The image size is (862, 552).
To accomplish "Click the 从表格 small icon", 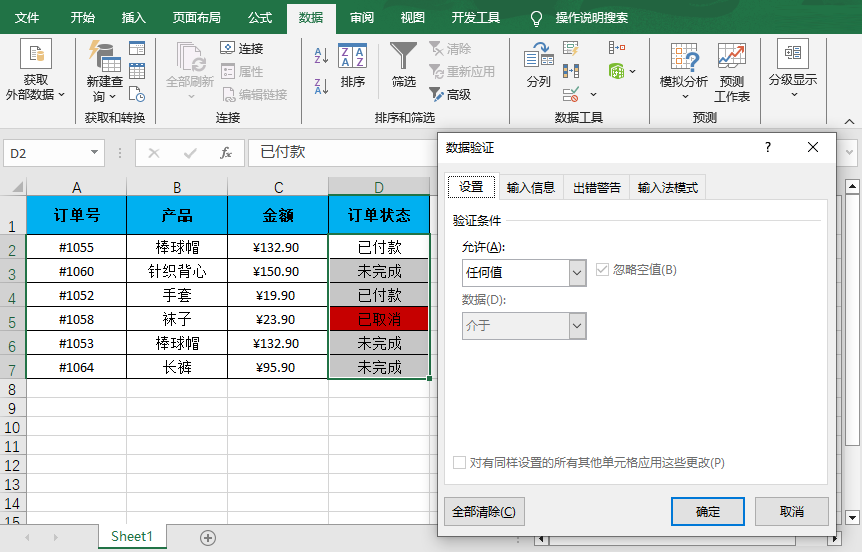I will [x=137, y=71].
